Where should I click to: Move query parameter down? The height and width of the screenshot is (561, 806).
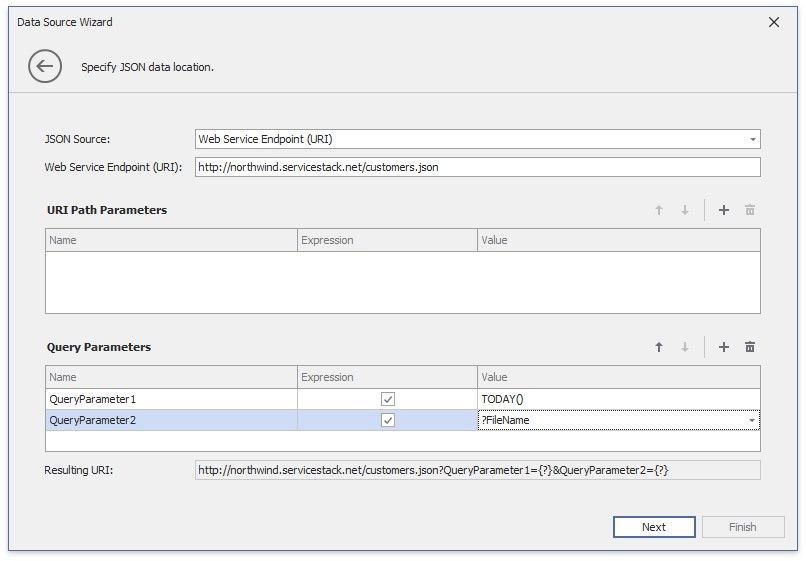685,347
